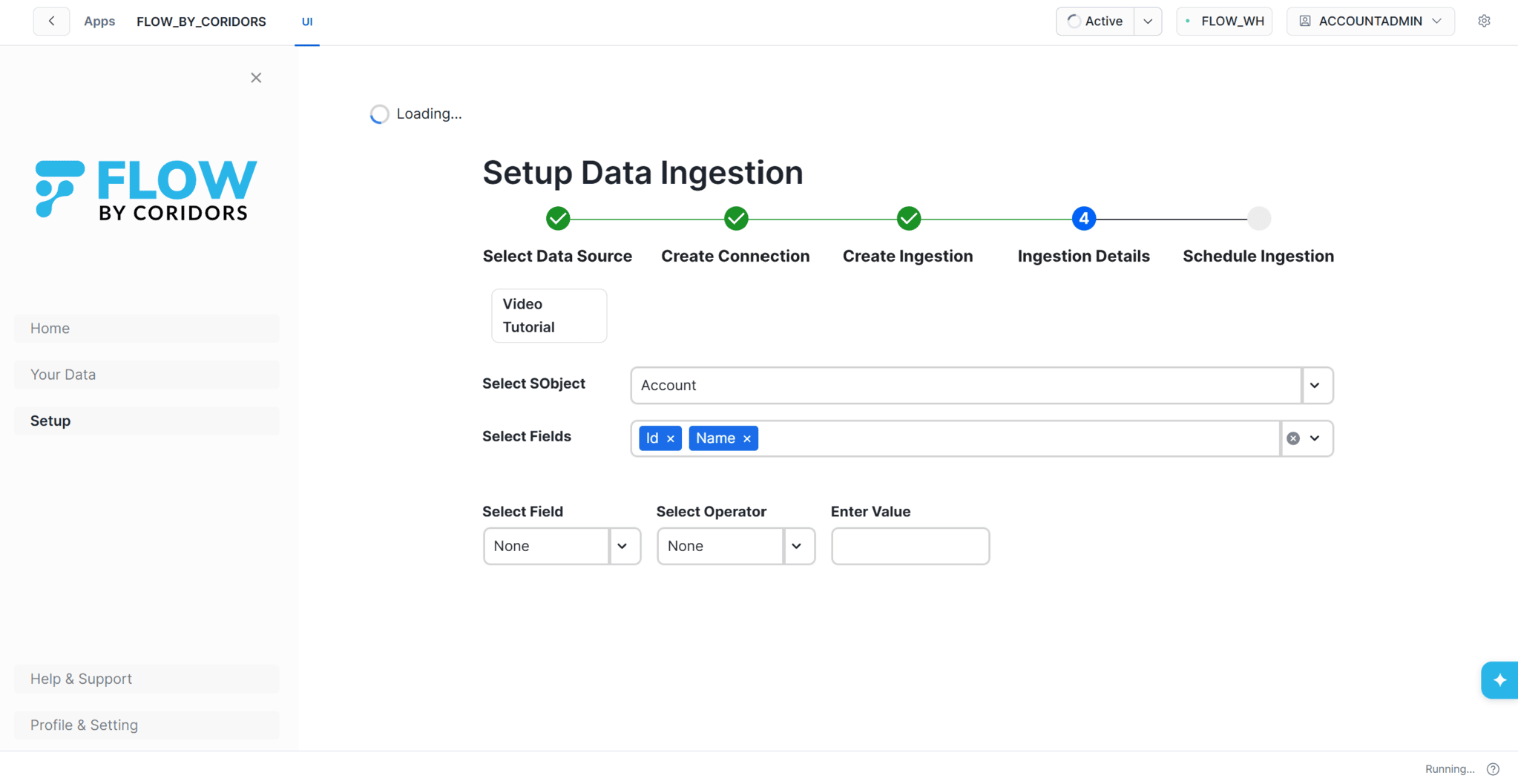Screen dimensions: 1518x784
Task: Open the Home menu item
Action: 147,329
